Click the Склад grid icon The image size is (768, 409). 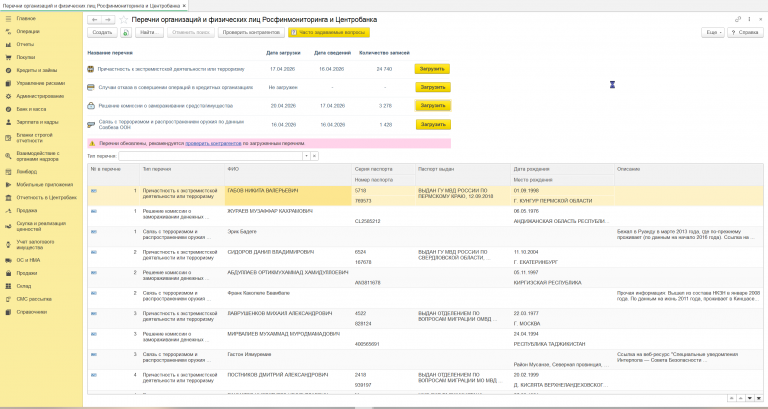pyautogui.click(x=8, y=286)
